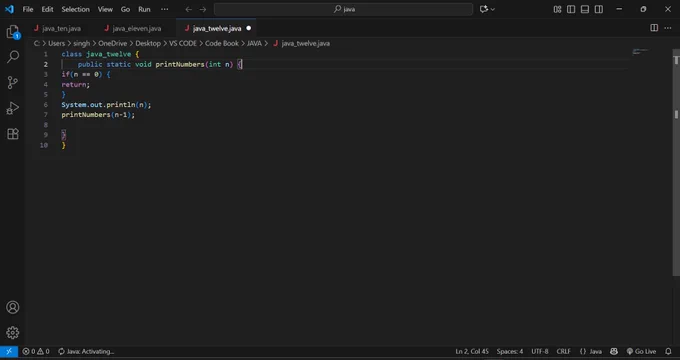
Task: Open the Search view in activity bar
Action: tap(13, 57)
